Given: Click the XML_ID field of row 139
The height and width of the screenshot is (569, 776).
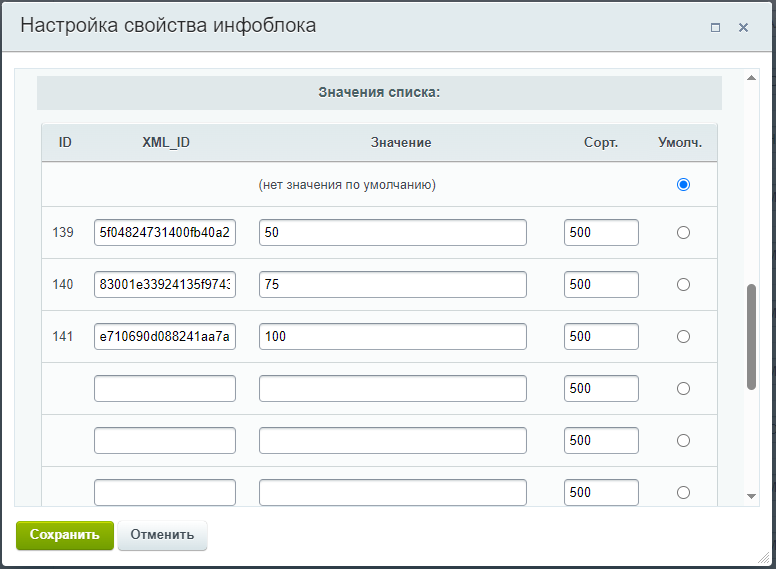Looking at the screenshot, I should pyautogui.click(x=165, y=233).
